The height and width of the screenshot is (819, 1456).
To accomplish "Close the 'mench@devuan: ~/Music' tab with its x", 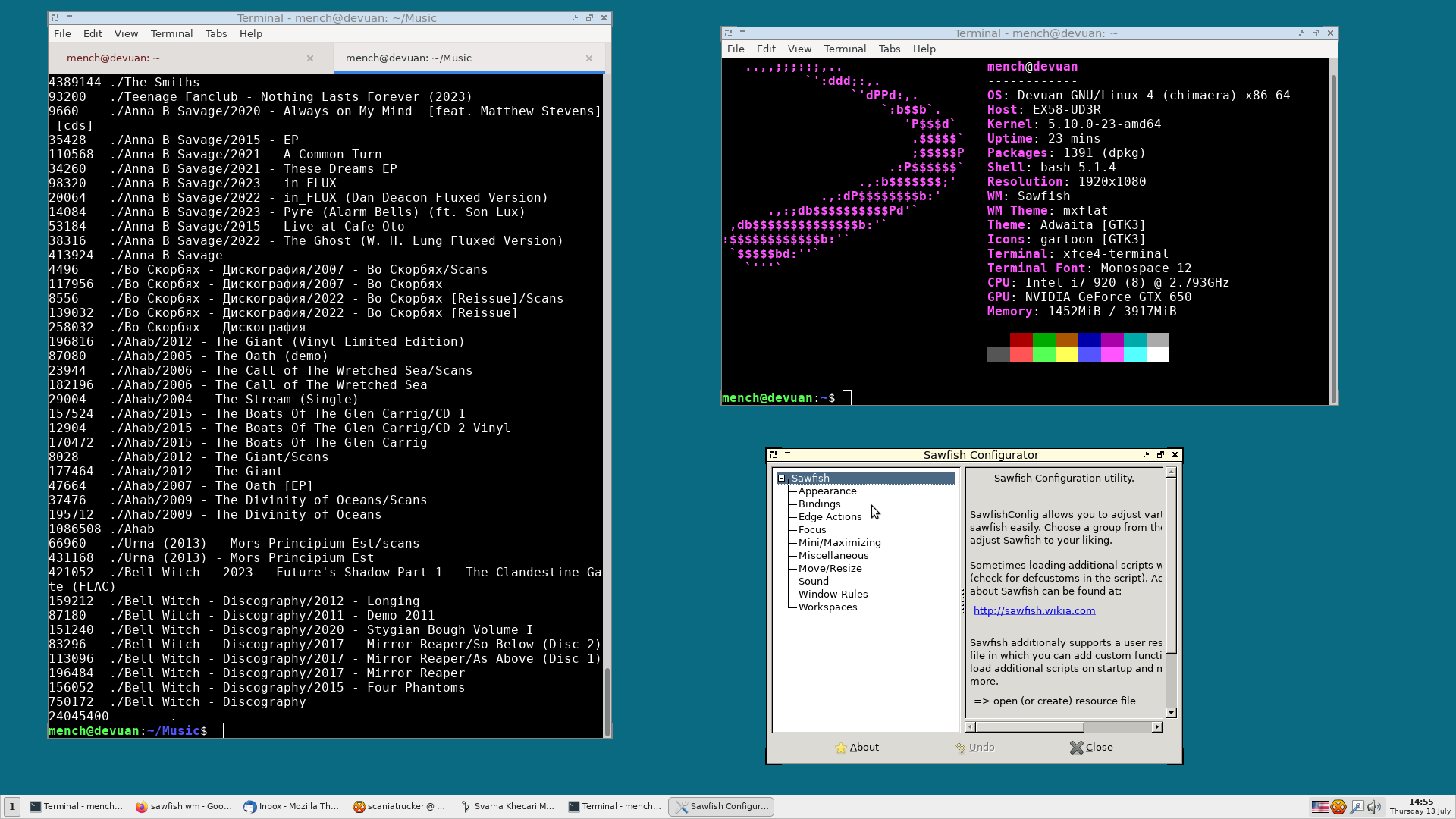I will tap(589, 58).
